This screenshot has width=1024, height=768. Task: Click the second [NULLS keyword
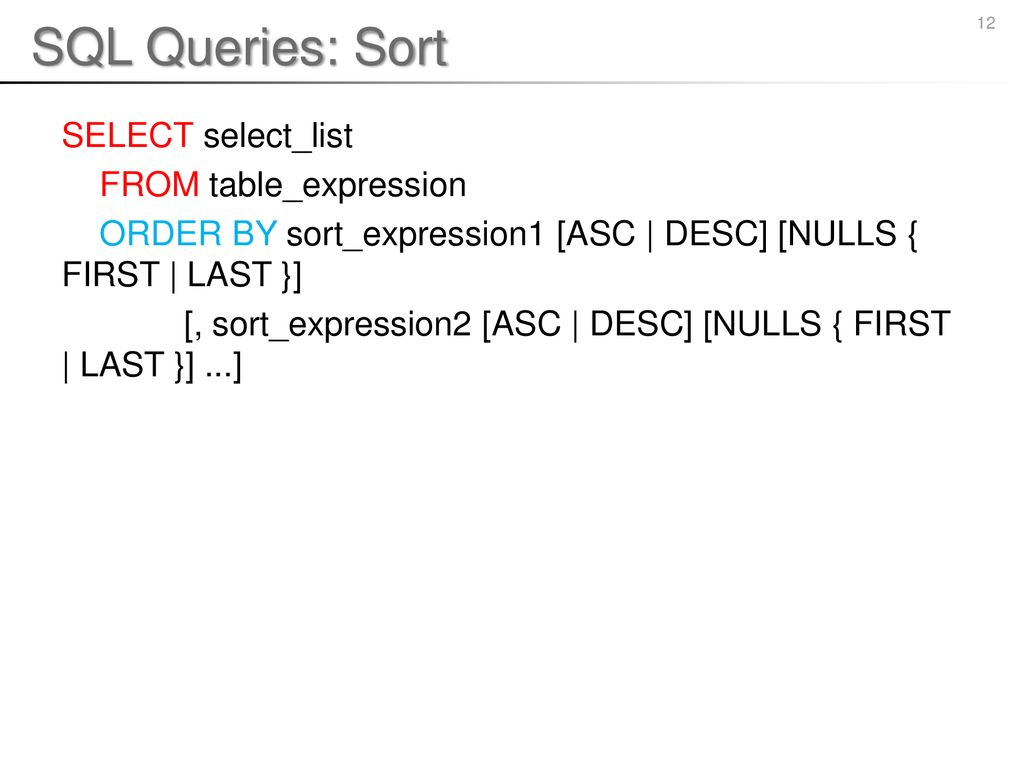pos(762,325)
